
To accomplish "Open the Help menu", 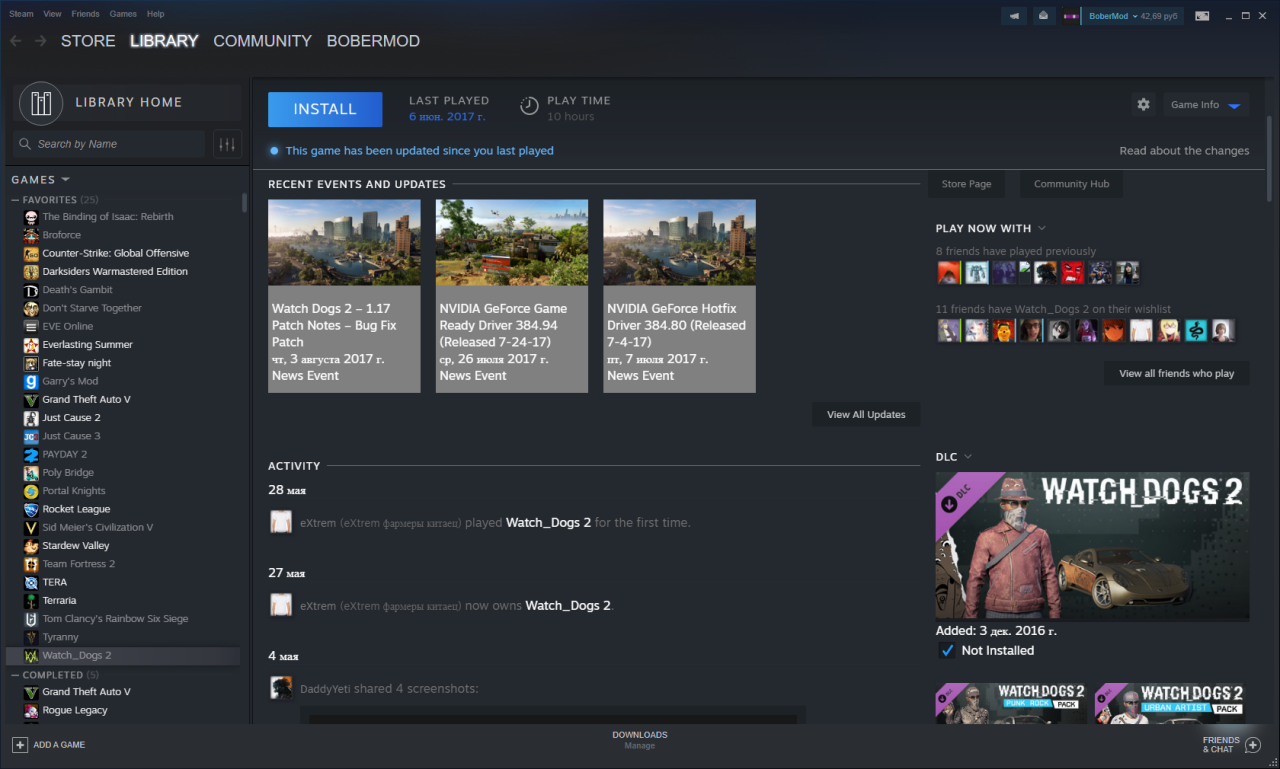I will pos(155,14).
